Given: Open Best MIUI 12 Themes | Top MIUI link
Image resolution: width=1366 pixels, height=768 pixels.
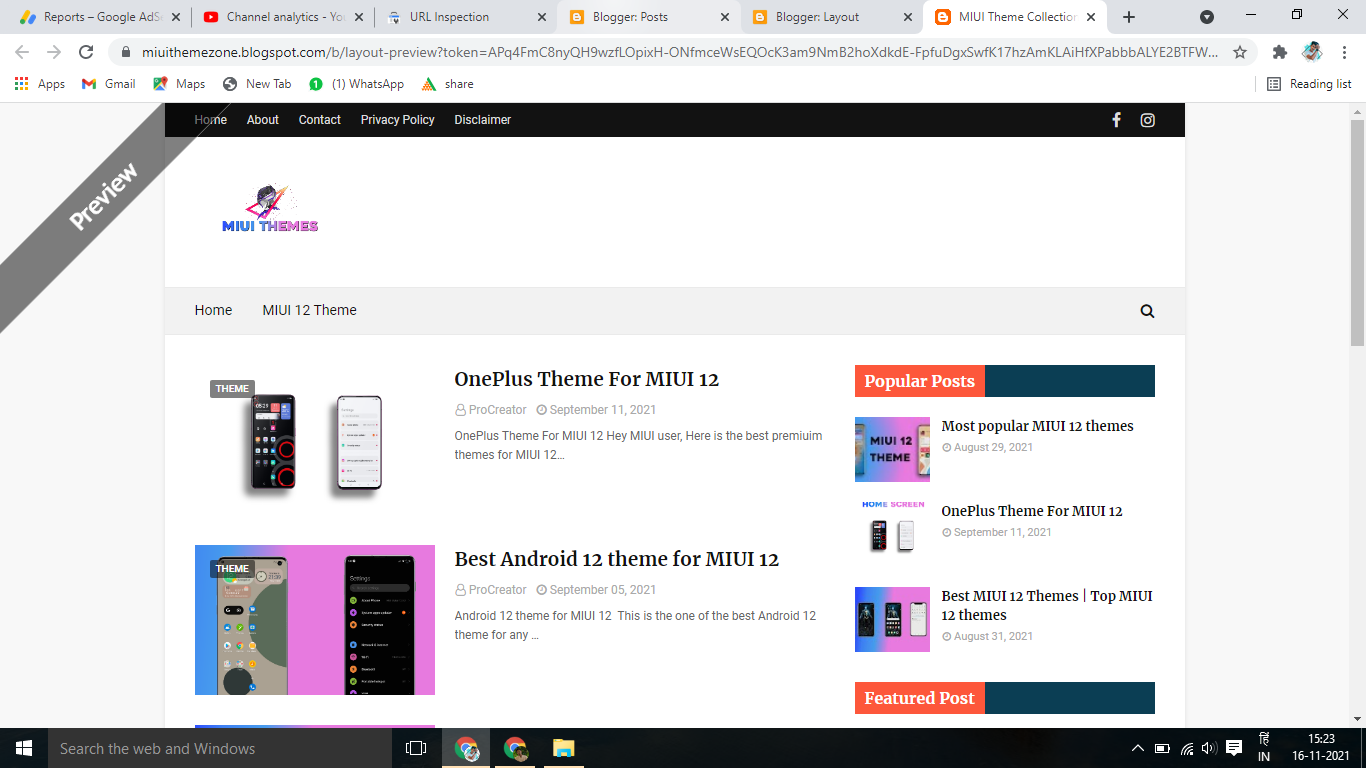Looking at the screenshot, I should [1047, 605].
